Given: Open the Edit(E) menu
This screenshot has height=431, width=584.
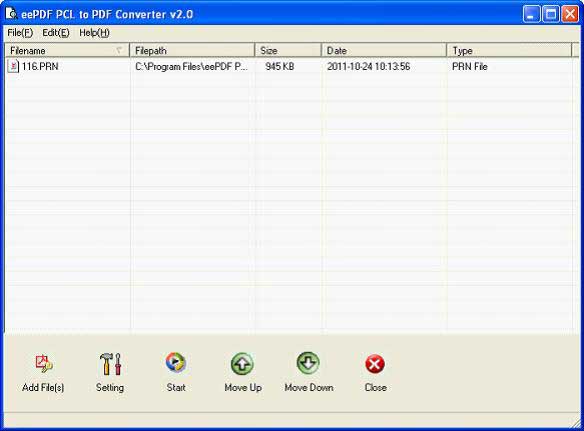Looking at the screenshot, I should pos(56,33).
